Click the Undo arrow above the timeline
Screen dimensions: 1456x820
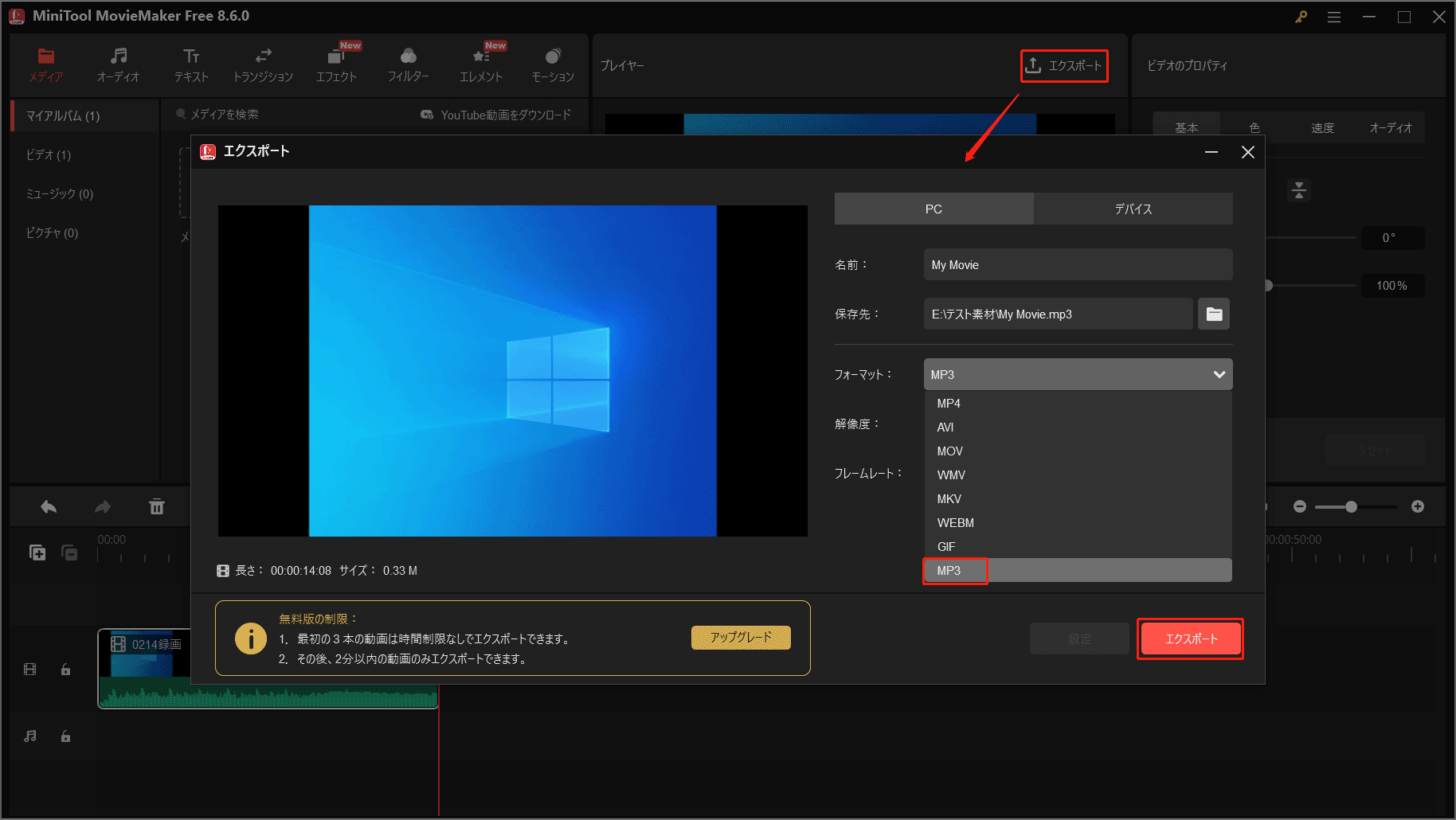coord(48,506)
